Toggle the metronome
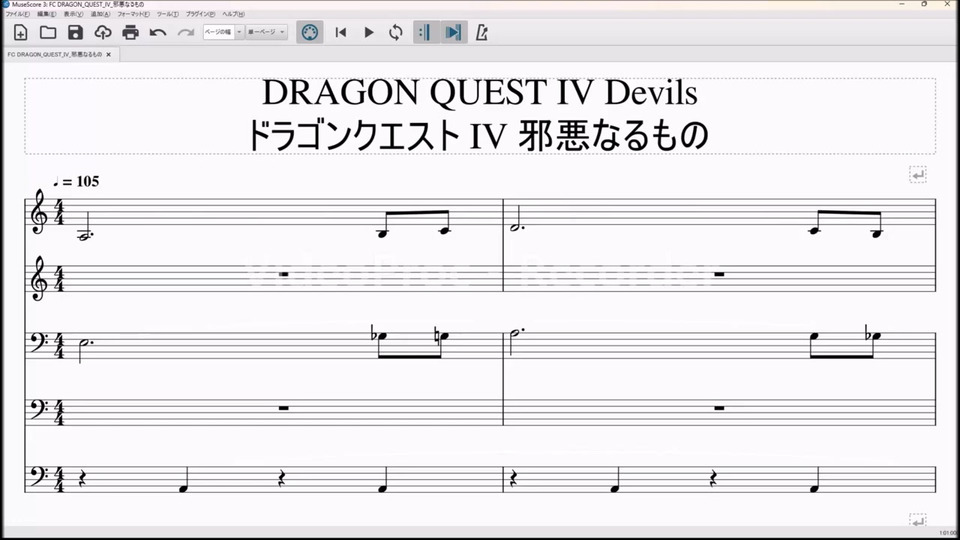The width and height of the screenshot is (960, 540). coord(482,32)
